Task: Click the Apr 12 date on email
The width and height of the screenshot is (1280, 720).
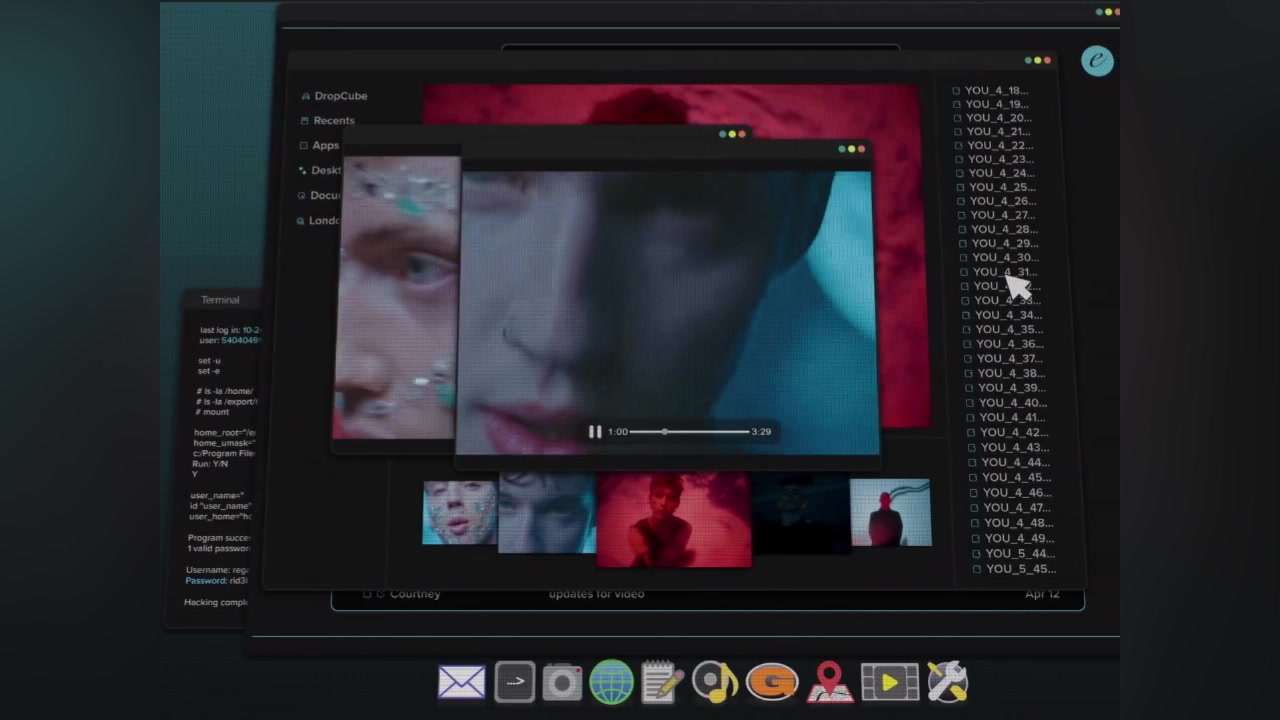Action: click(x=1042, y=594)
